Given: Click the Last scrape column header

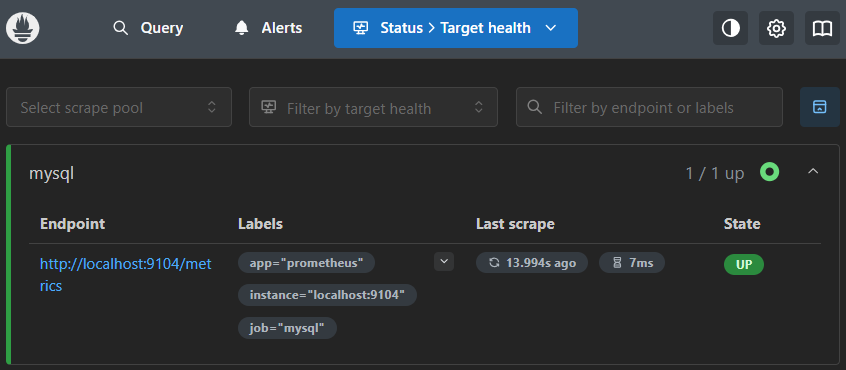Looking at the screenshot, I should point(515,224).
